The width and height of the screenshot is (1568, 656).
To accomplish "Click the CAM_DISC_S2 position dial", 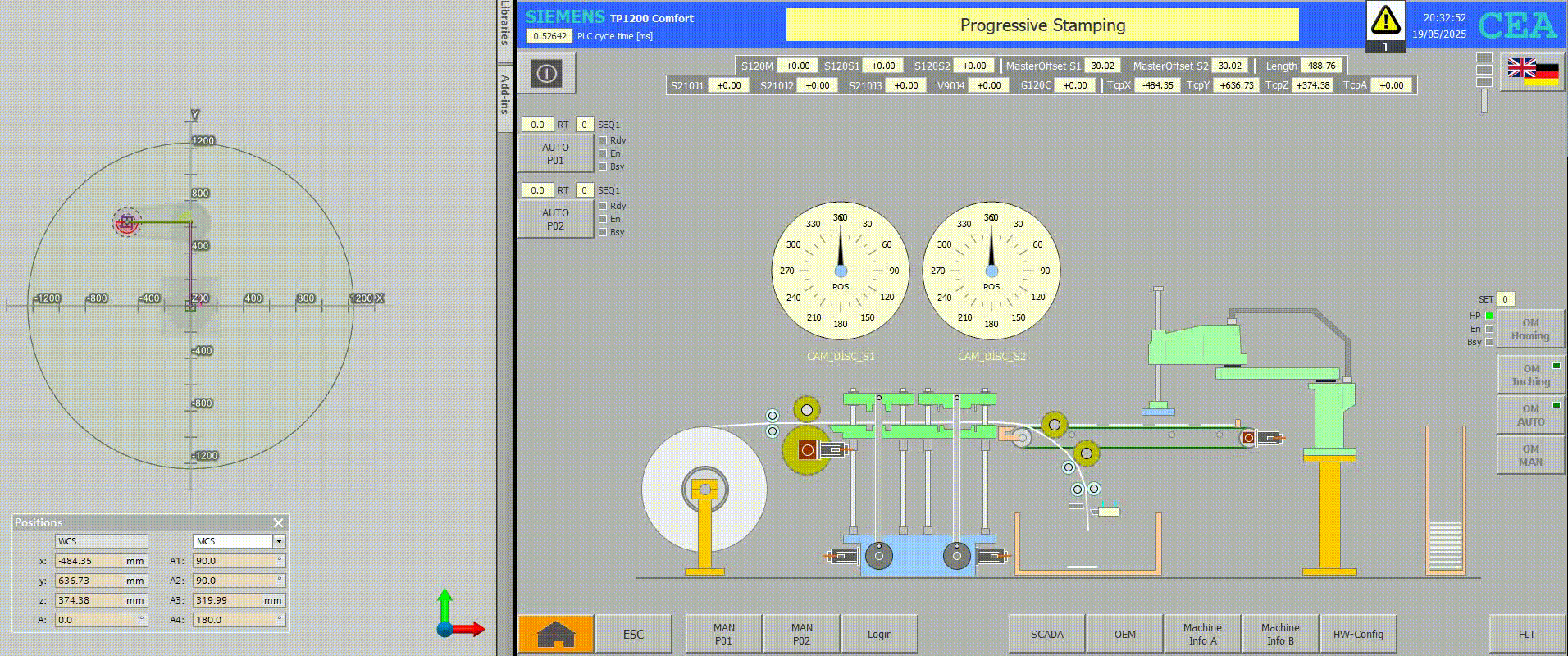I will tap(991, 271).
